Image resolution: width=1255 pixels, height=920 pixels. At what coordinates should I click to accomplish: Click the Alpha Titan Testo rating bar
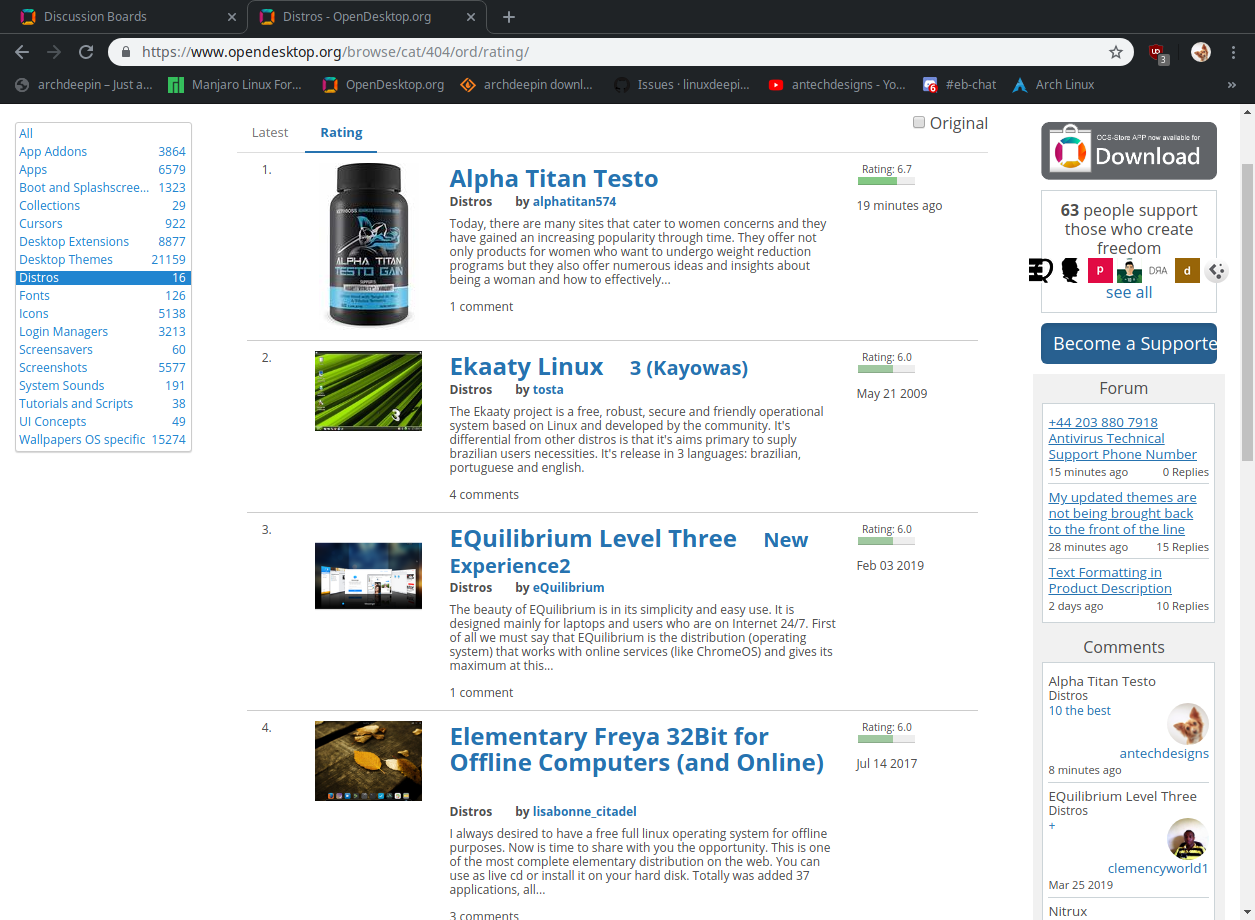pyautogui.click(x=885, y=181)
